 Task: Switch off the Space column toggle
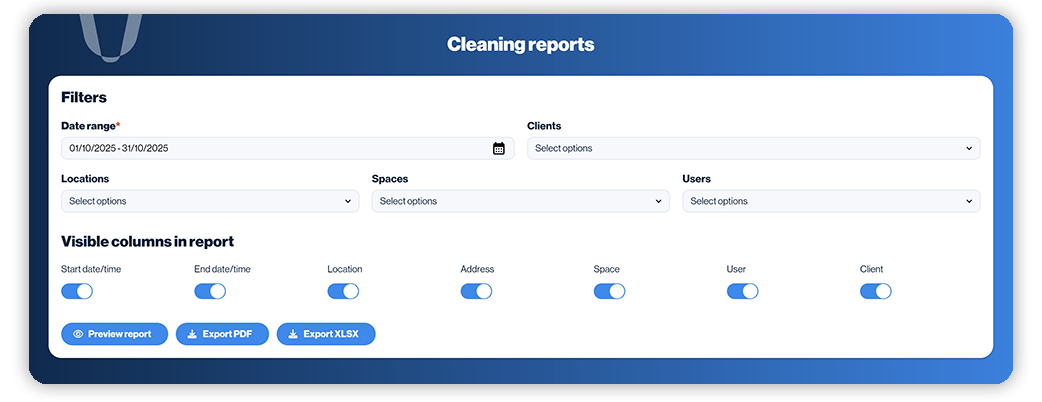point(609,291)
